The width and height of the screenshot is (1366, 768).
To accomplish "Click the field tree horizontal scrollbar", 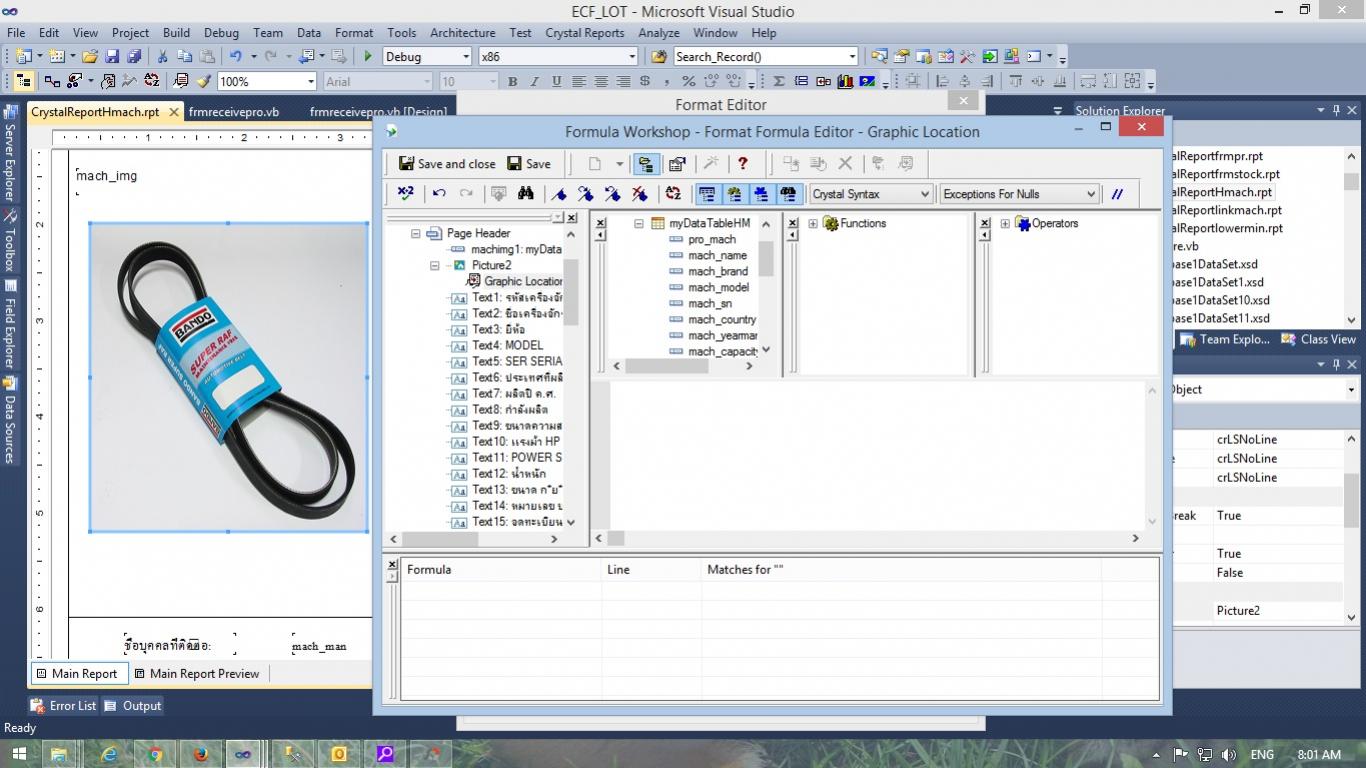I will [682, 366].
